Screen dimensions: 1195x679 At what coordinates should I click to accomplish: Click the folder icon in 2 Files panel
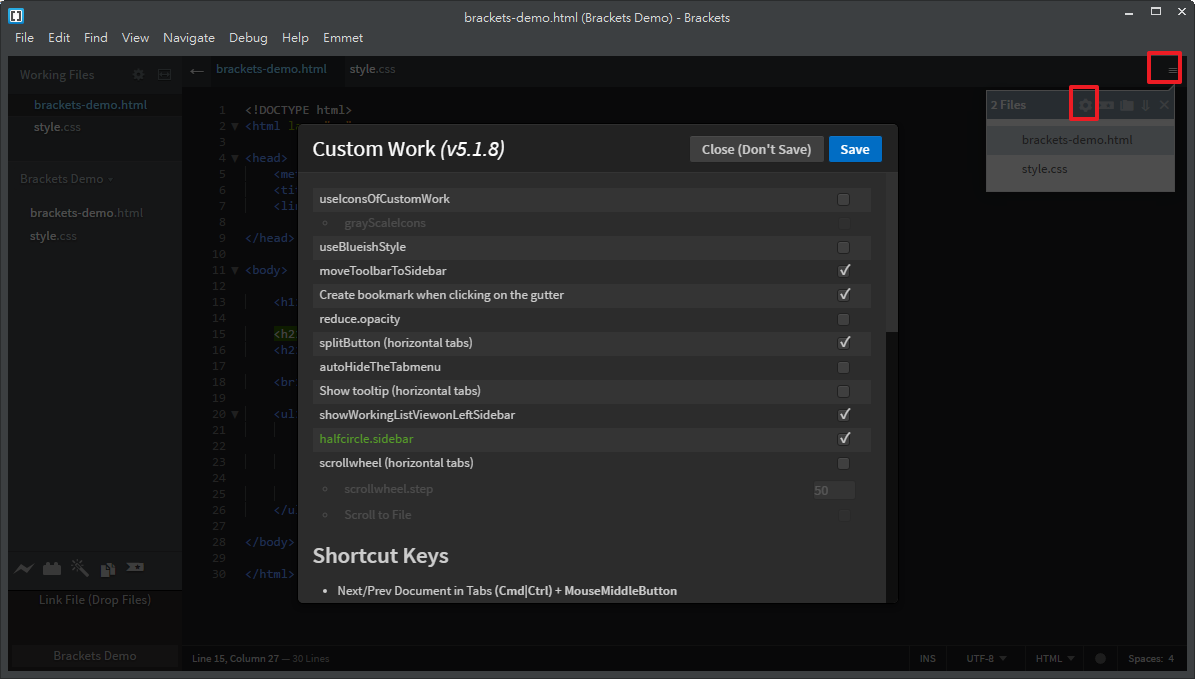(1126, 105)
